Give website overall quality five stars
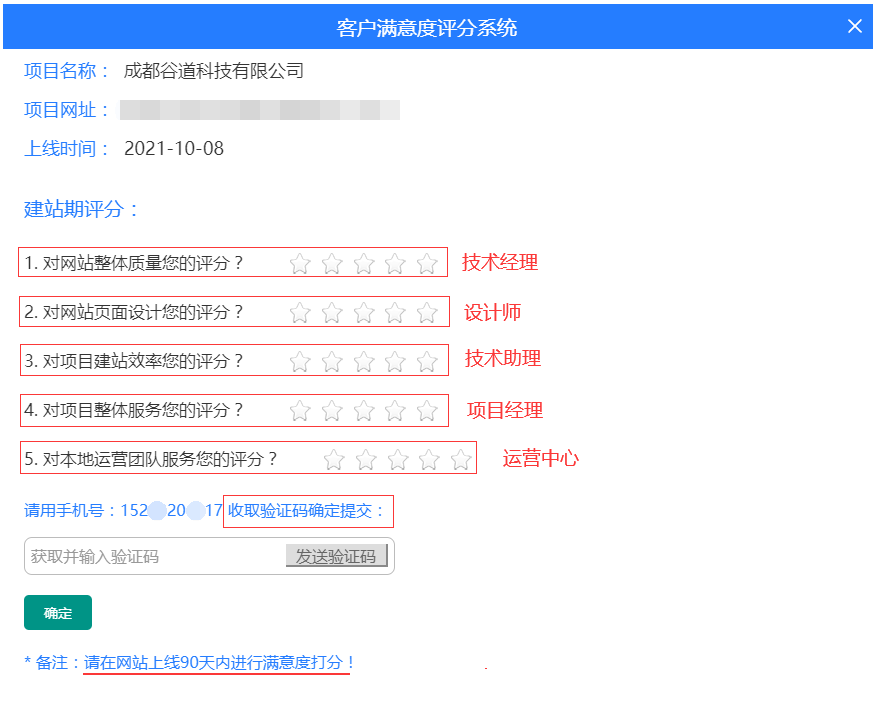 click(x=427, y=264)
